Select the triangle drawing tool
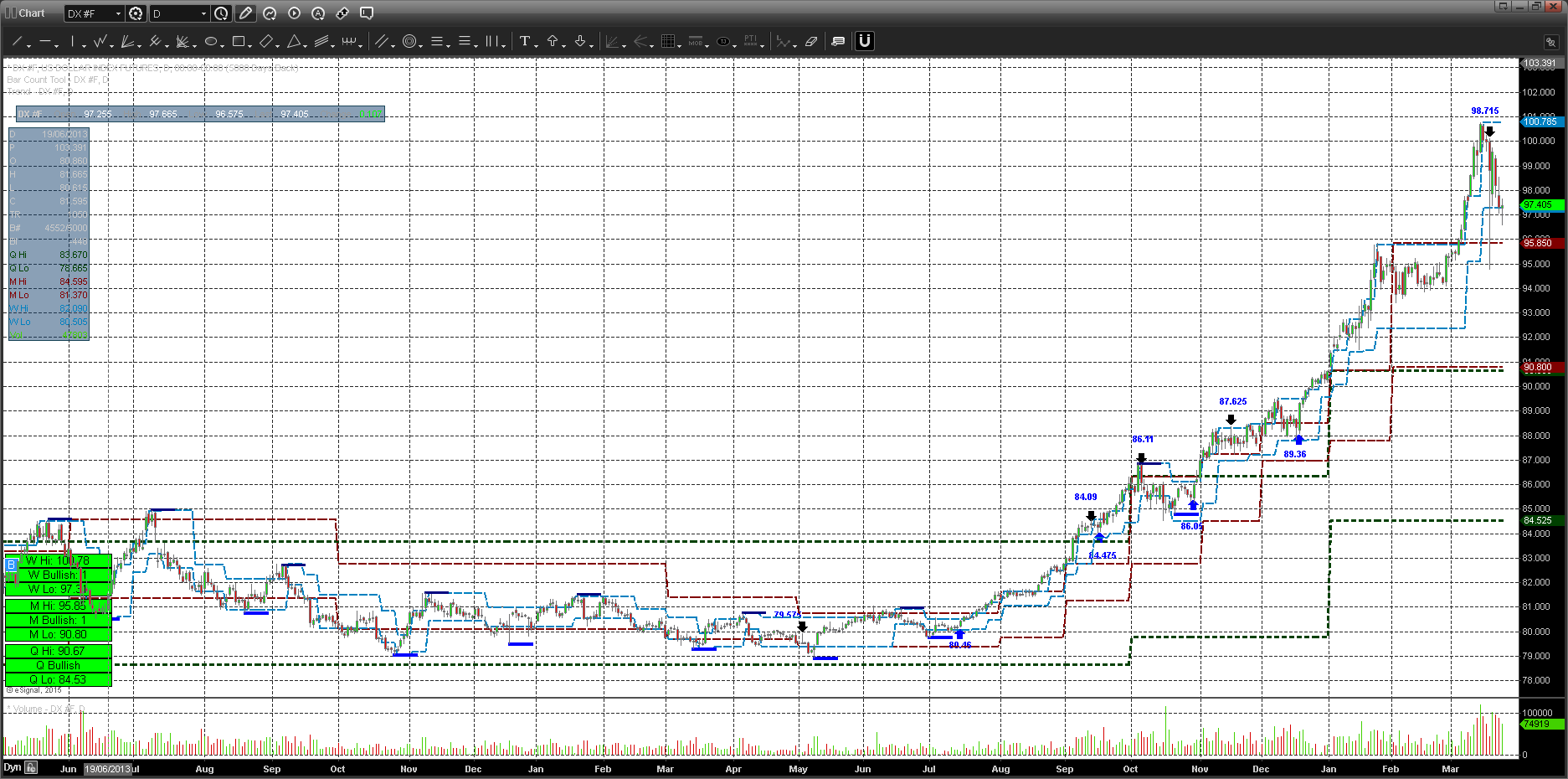This screenshot has height=779, width=1568. pos(294,41)
